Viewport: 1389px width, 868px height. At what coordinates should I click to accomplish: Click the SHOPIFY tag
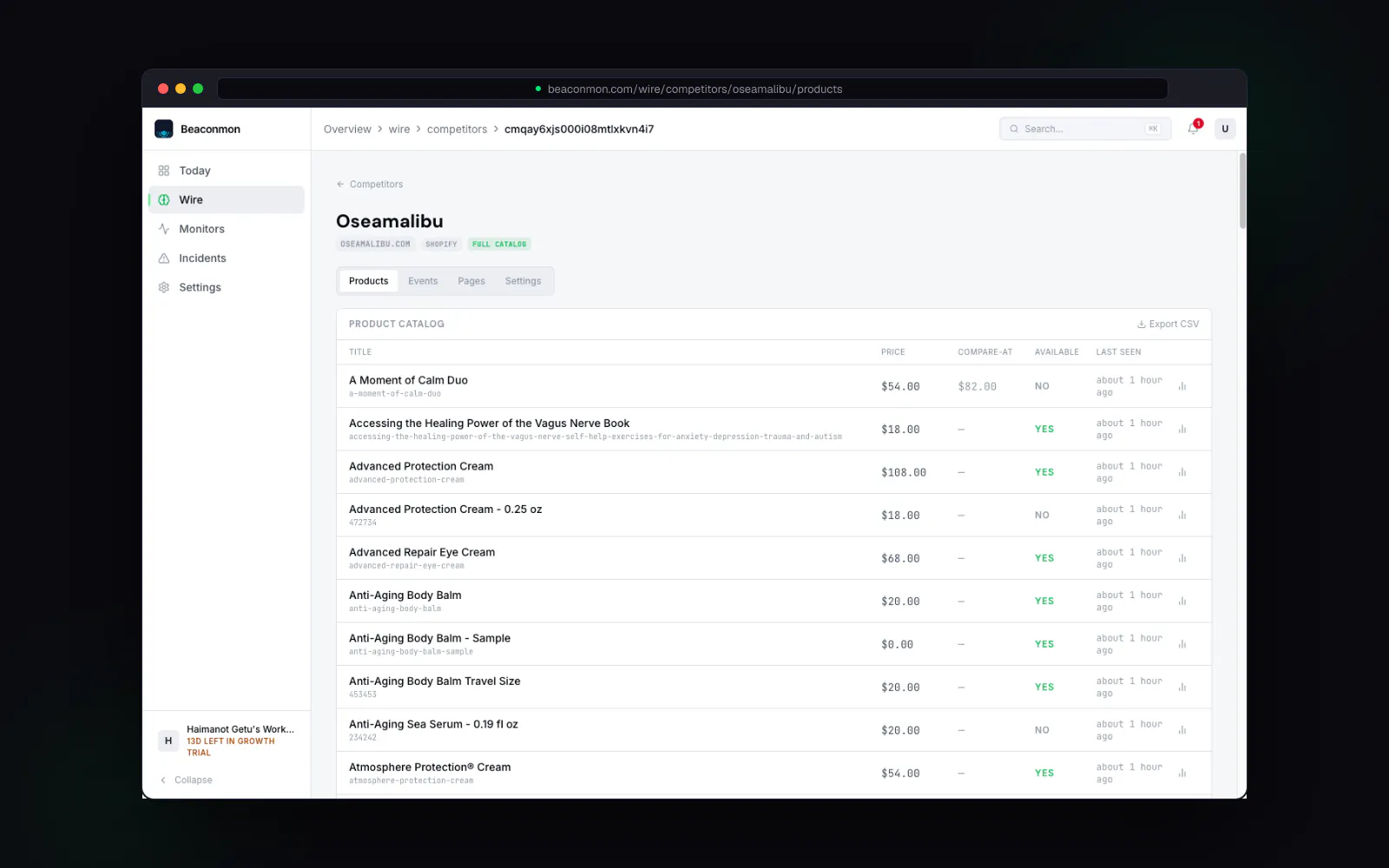coord(441,245)
